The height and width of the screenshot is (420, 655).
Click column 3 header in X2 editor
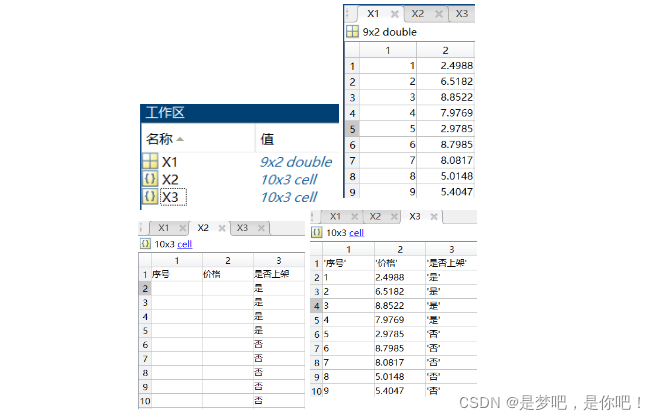click(279, 260)
